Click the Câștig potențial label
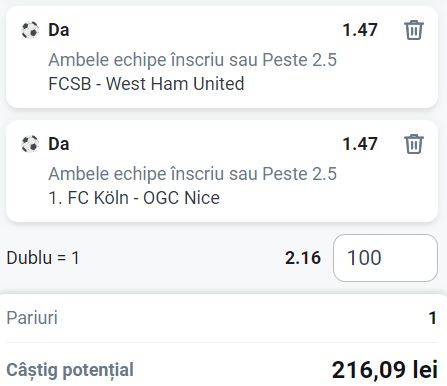This screenshot has width=447, height=386. pyautogui.click(x=70, y=370)
